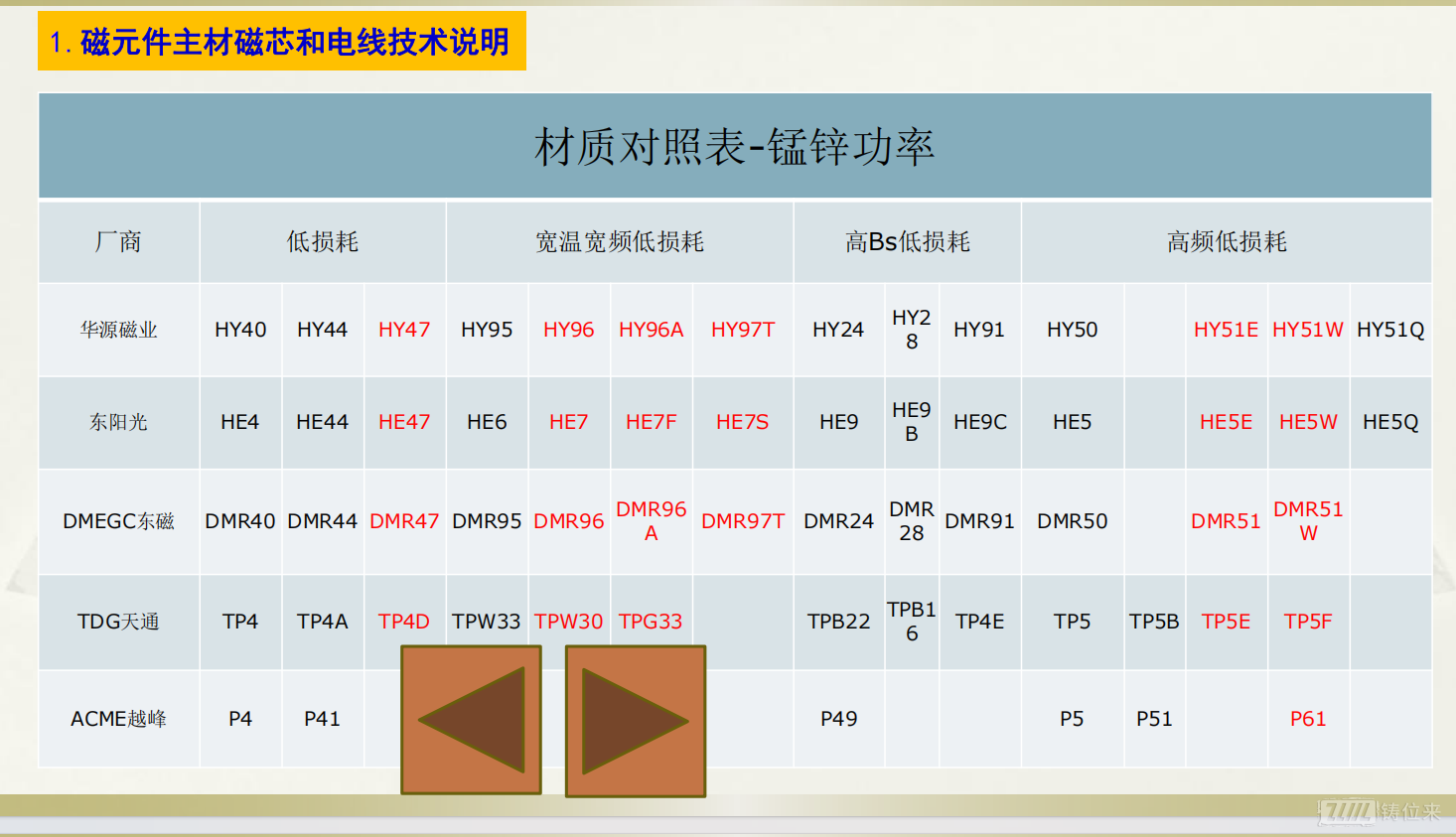Select cell P51
The height and width of the screenshot is (837, 1456).
[1154, 719]
